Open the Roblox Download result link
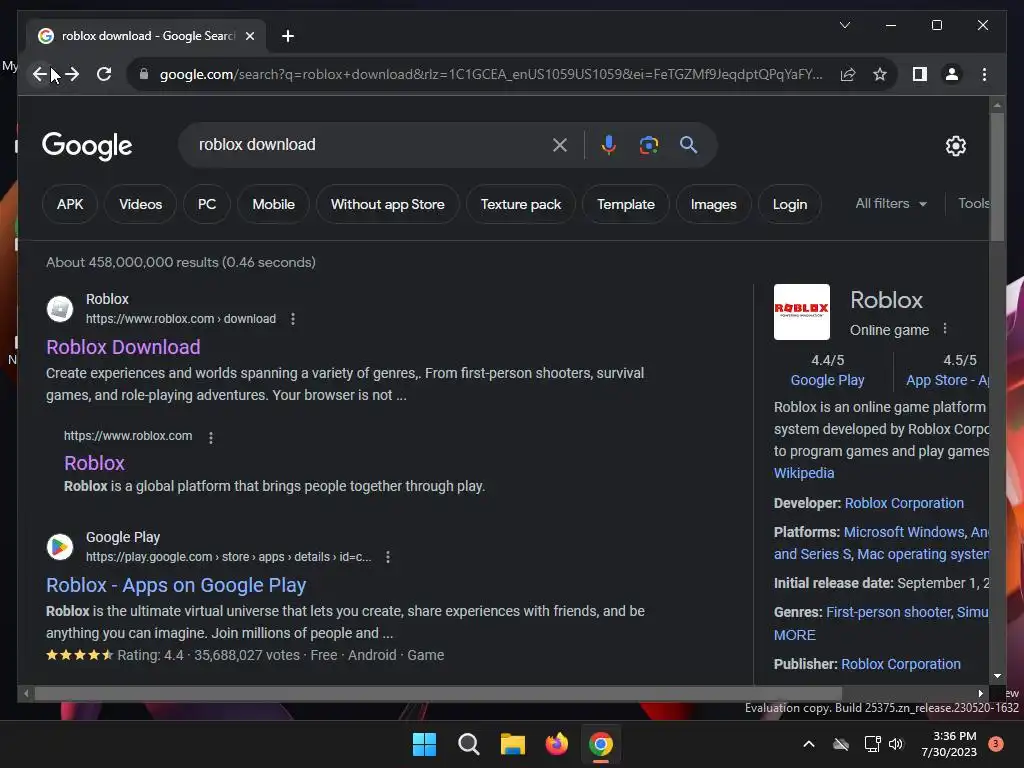The height and width of the screenshot is (768, 1024). click(x=123, y=347)
